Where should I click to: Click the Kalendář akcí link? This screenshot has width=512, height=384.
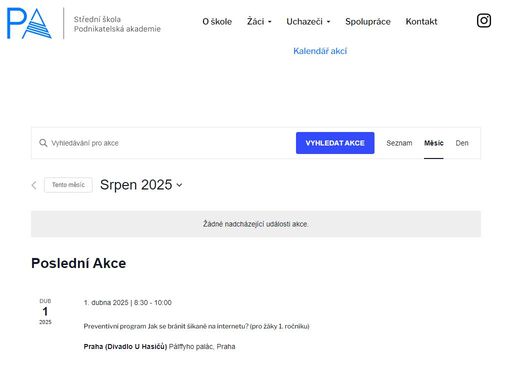[x=320, y=51]
